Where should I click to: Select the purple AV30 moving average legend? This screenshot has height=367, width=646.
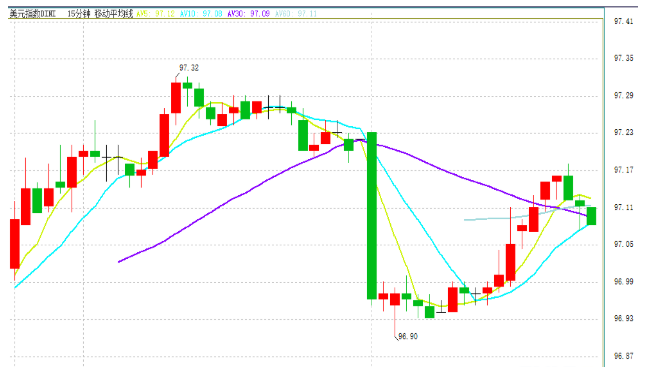(248, 14)
